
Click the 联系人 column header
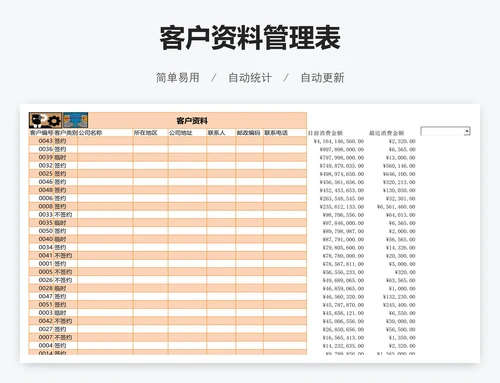216,133
